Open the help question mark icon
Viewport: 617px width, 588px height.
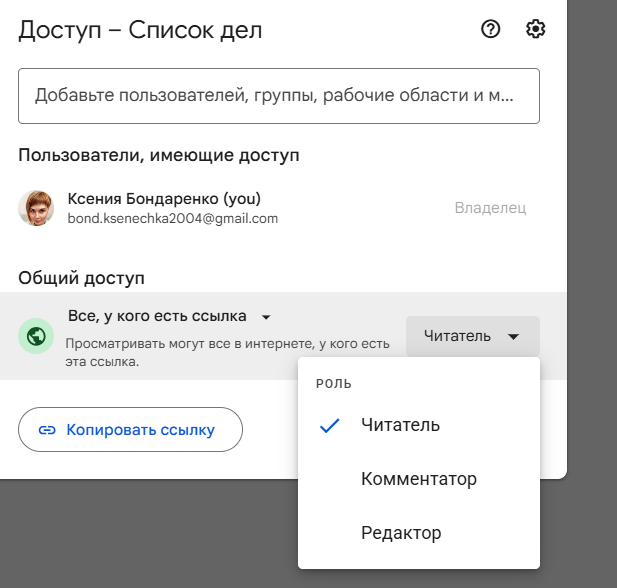490,29
